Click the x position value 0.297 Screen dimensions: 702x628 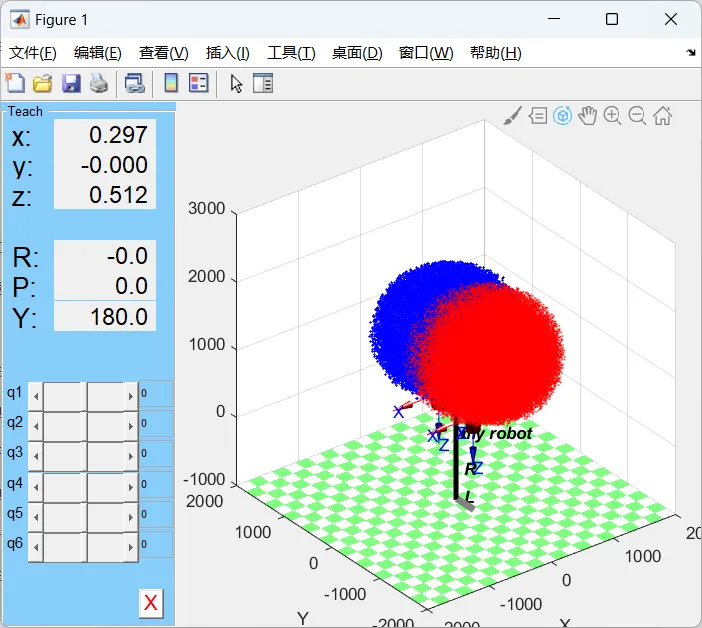[105, 135]
